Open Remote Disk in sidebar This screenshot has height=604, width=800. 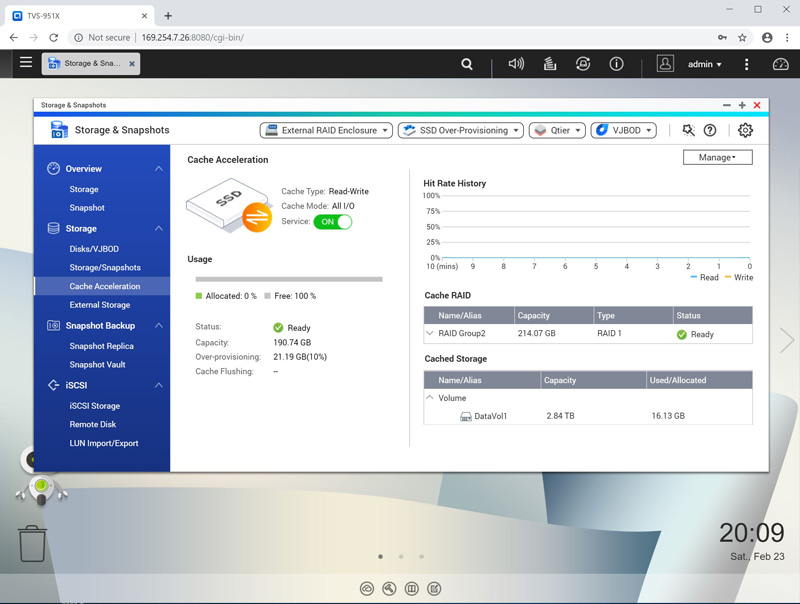click(92, 424)
